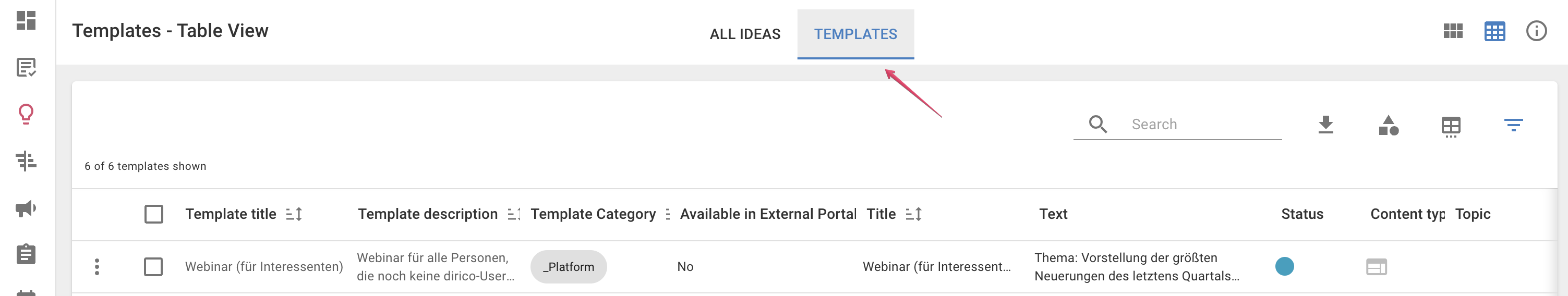The height and width of the screenshot is (296, 1568).
Task: Open the dashboard icon in sidebar
Action: (26, 21)
